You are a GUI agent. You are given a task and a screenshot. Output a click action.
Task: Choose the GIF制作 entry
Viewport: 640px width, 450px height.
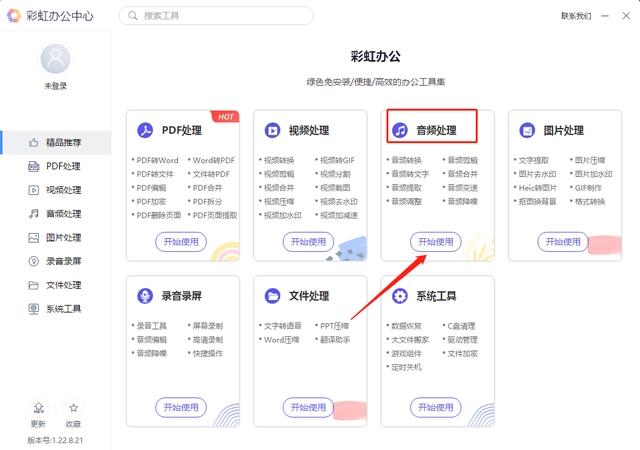point(588,188)
